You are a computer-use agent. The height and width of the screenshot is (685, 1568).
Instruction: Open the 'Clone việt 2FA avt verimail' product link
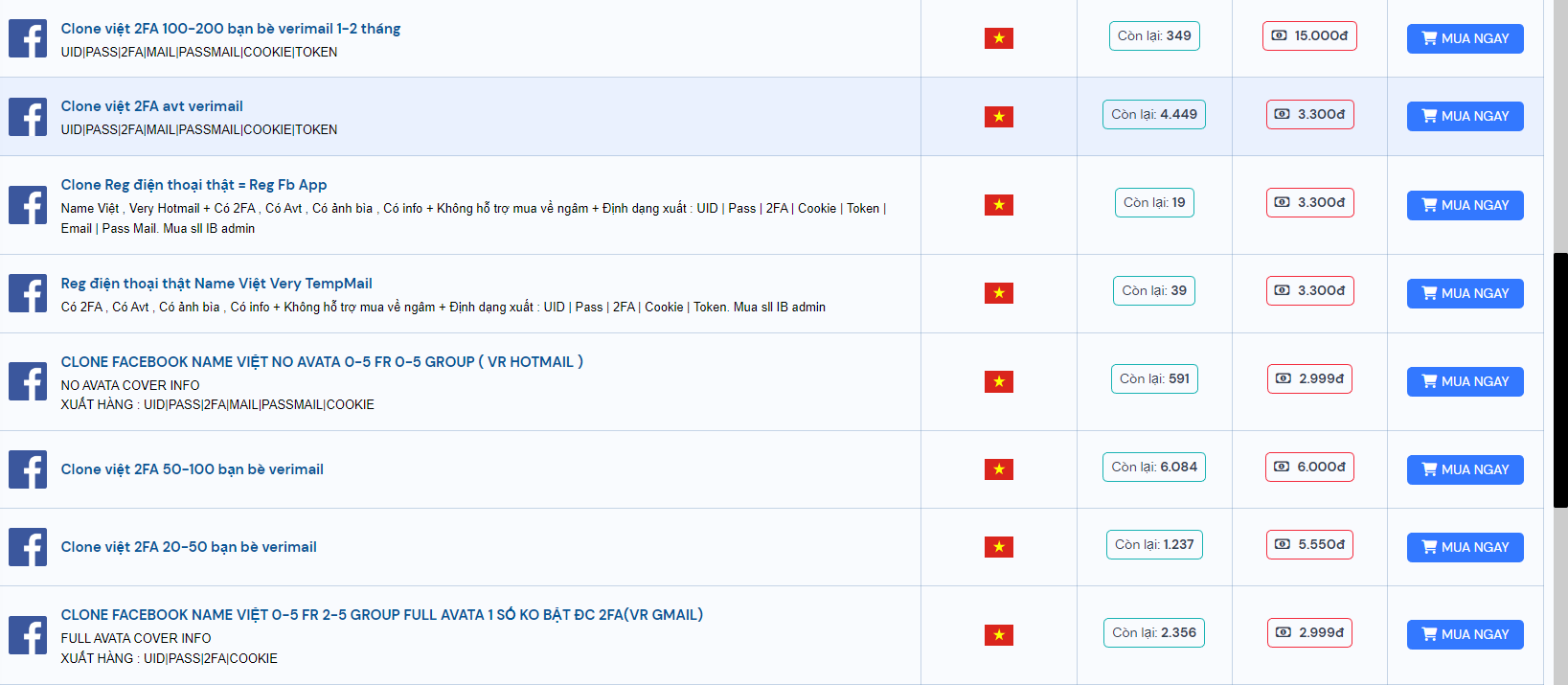click(x=152, y=106)
